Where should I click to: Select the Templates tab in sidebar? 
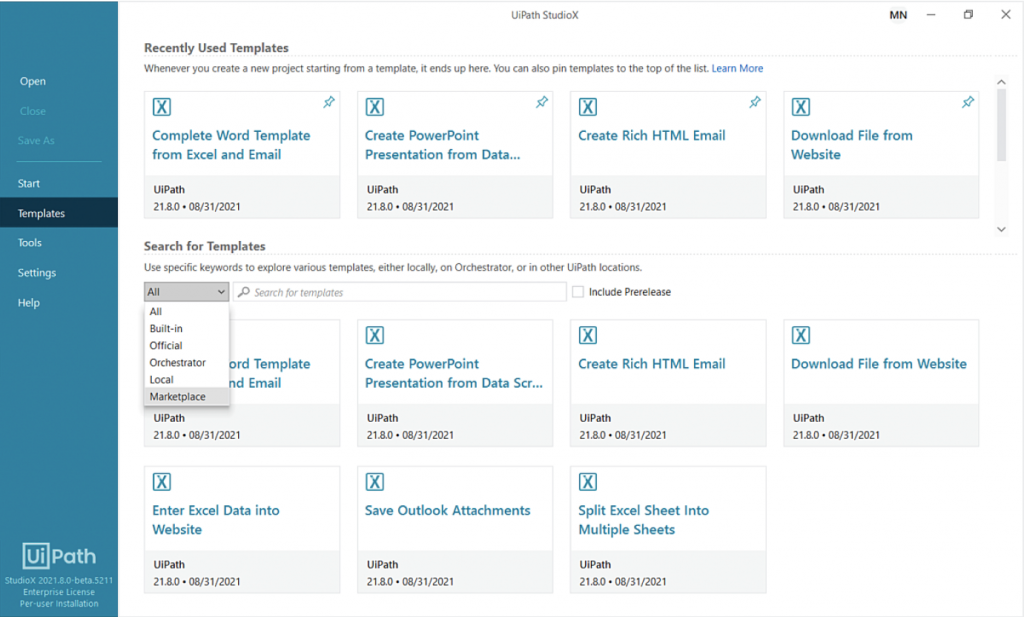59,213
